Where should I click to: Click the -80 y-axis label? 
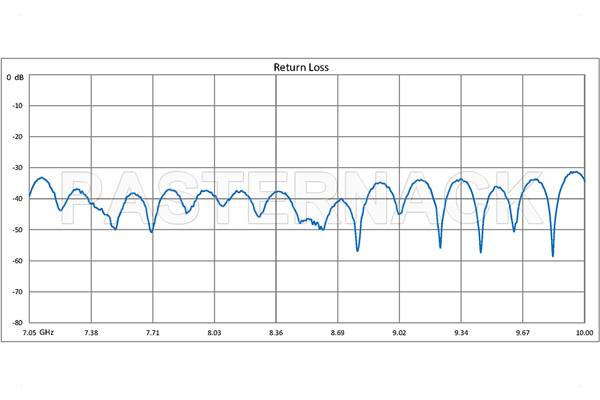(17, 322)
